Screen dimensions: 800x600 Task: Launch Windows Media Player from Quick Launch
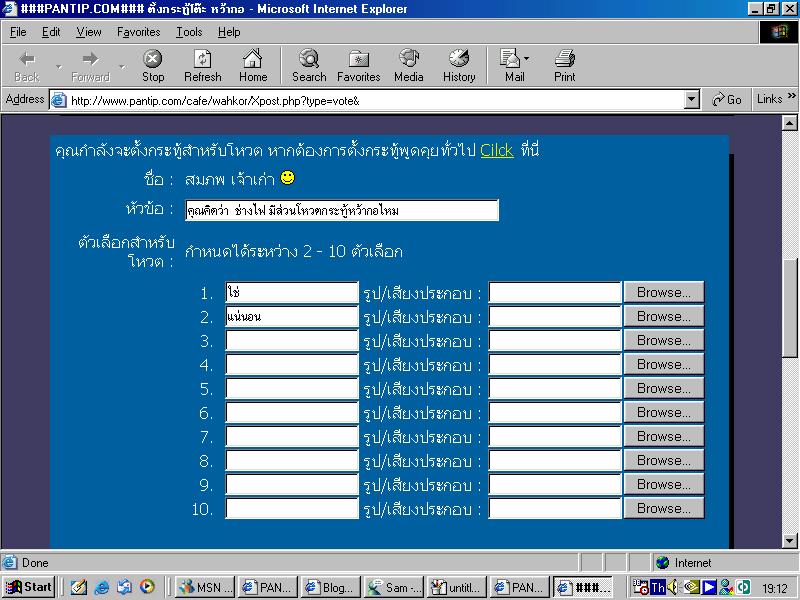(x=147, y=587)
